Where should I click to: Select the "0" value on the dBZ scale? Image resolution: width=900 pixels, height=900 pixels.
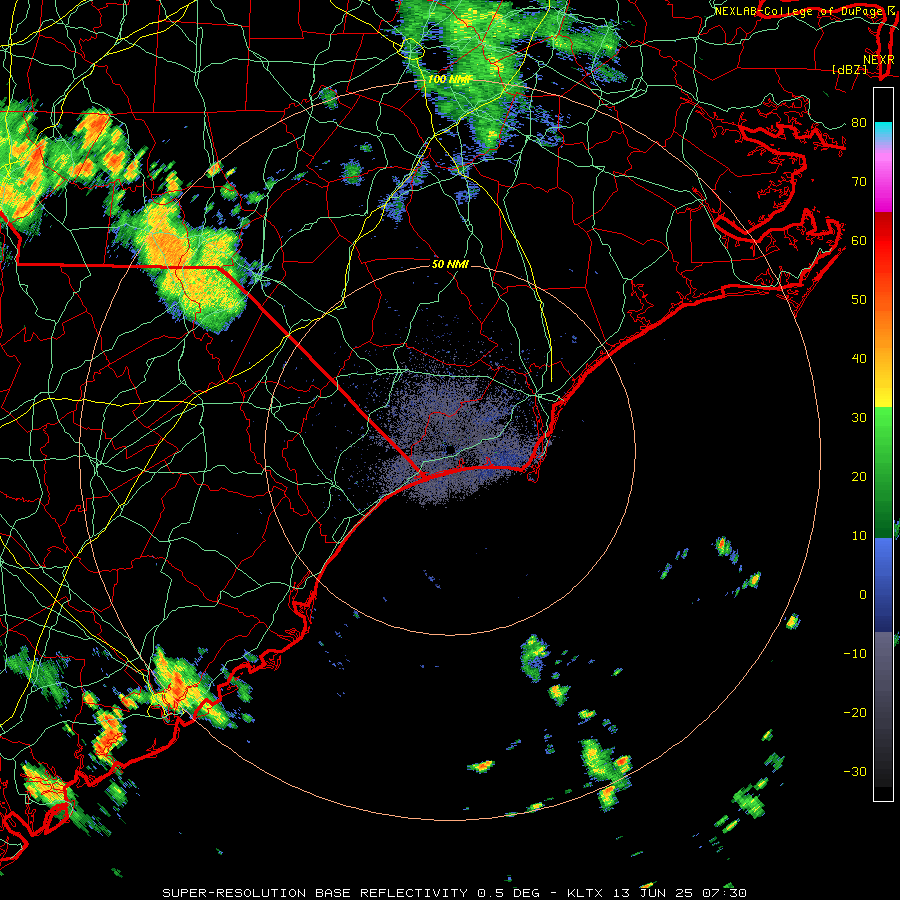tap(863, 595)
